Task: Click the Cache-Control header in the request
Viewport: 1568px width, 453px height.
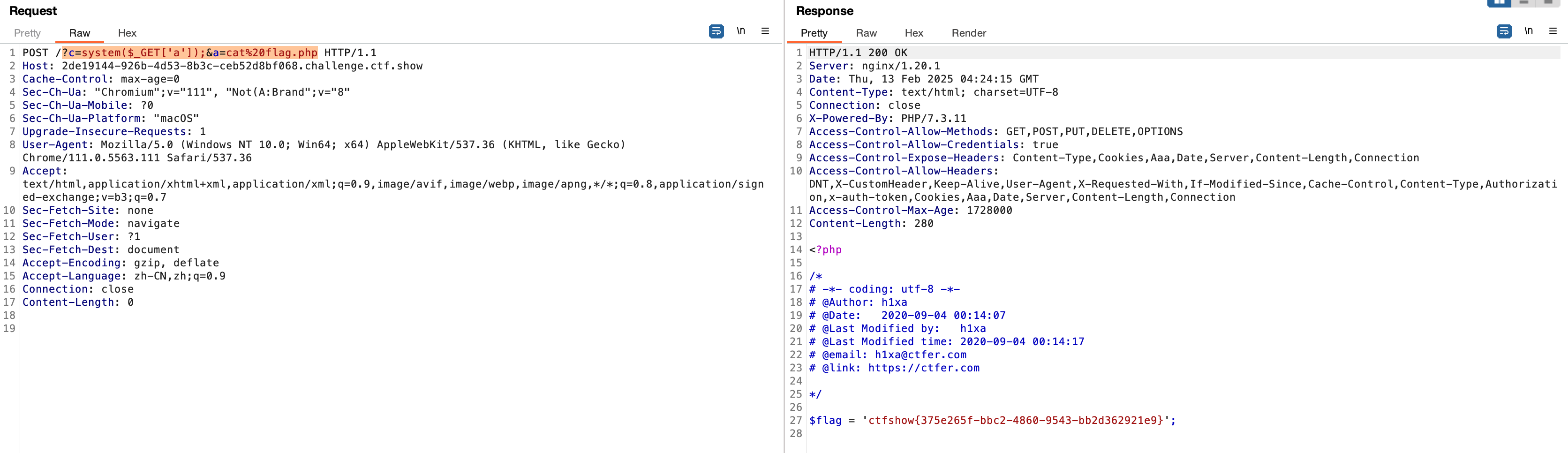Action: (x=101, y=79)
